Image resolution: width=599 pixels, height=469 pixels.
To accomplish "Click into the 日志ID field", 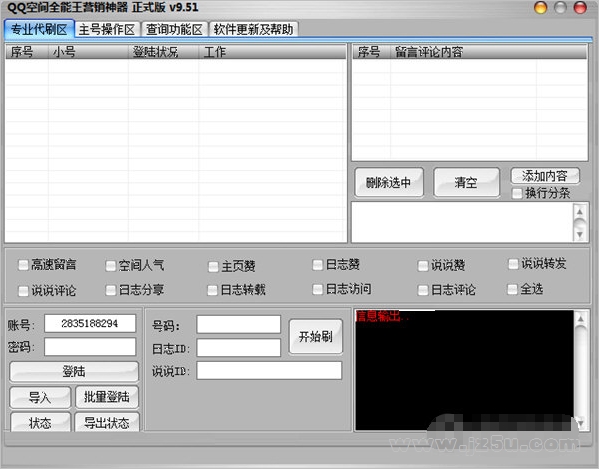I will coord(239,348).
